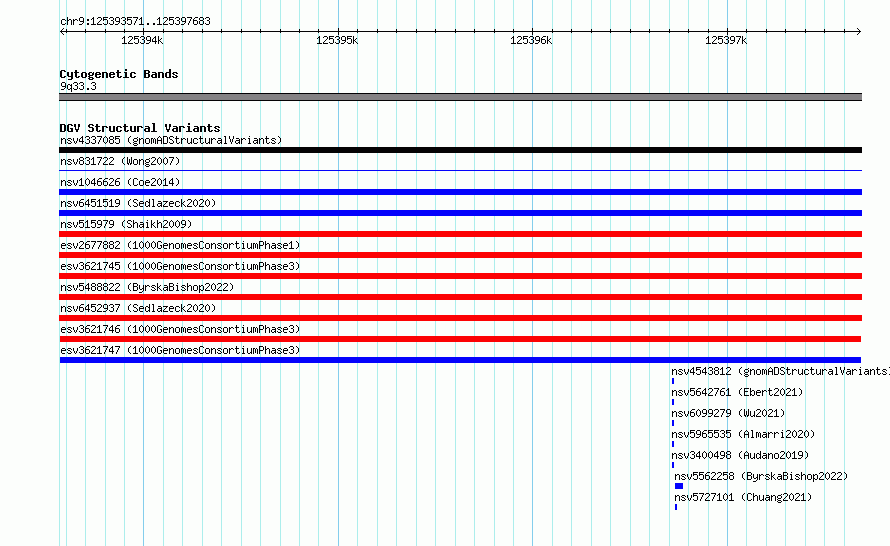890x546 pixels.
Task: Open the DGV Structural Variants track title
Action: pyautogui.click(x=140, y=128)
